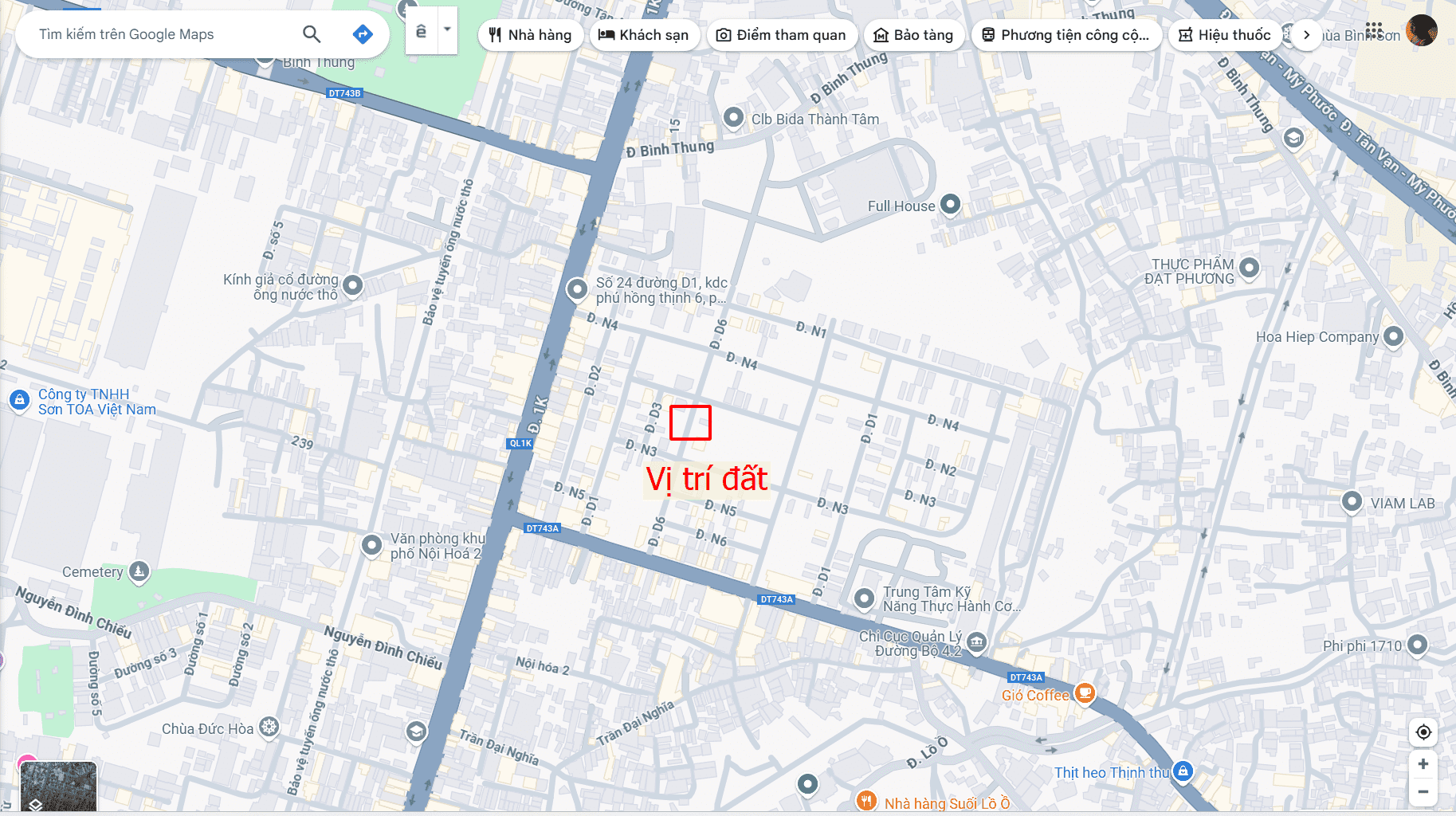Zoom in with the plus button

coord(1423,764)
